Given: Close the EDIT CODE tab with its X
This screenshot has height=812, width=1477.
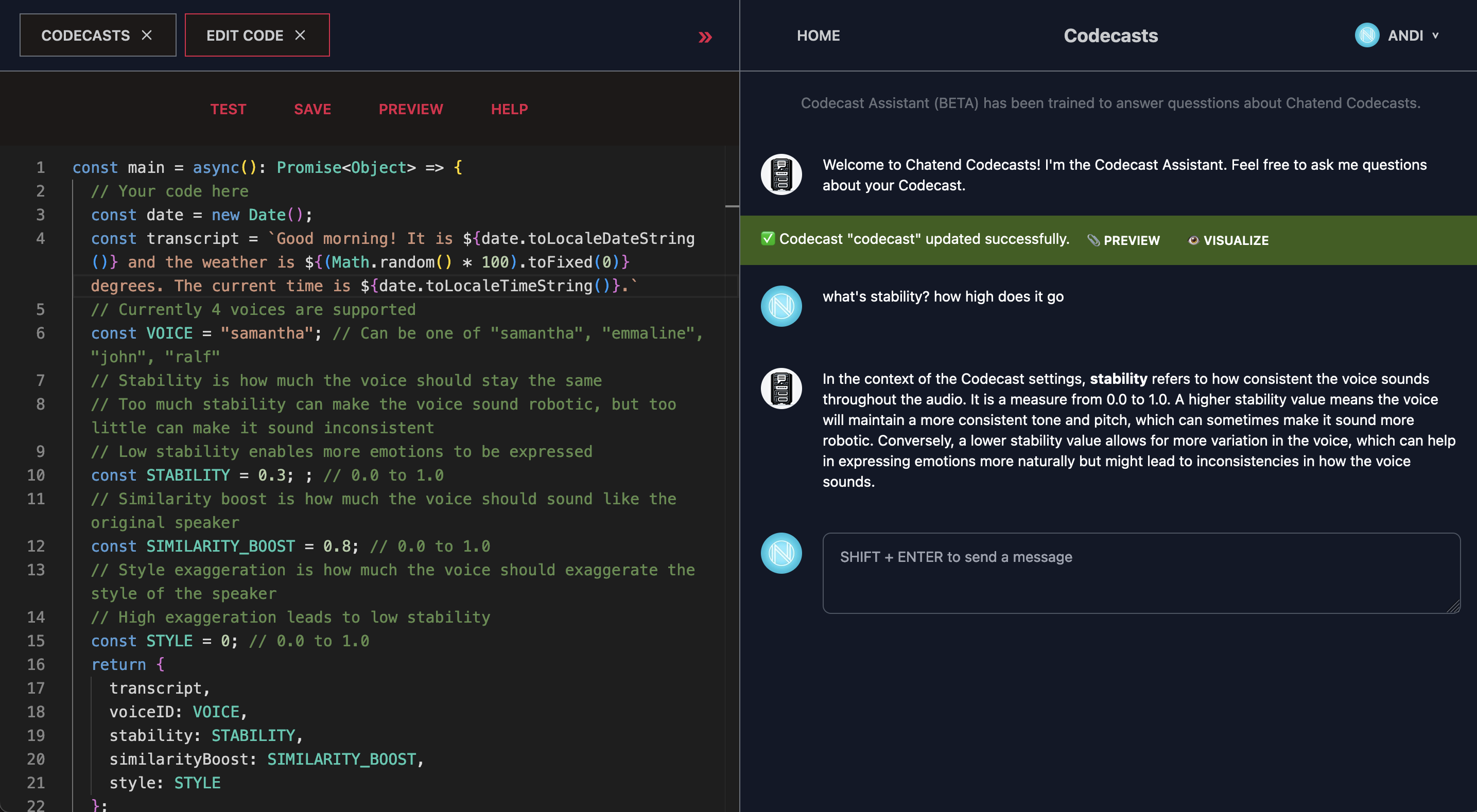Looking at the screenshot, I should [x=300, y=36].
